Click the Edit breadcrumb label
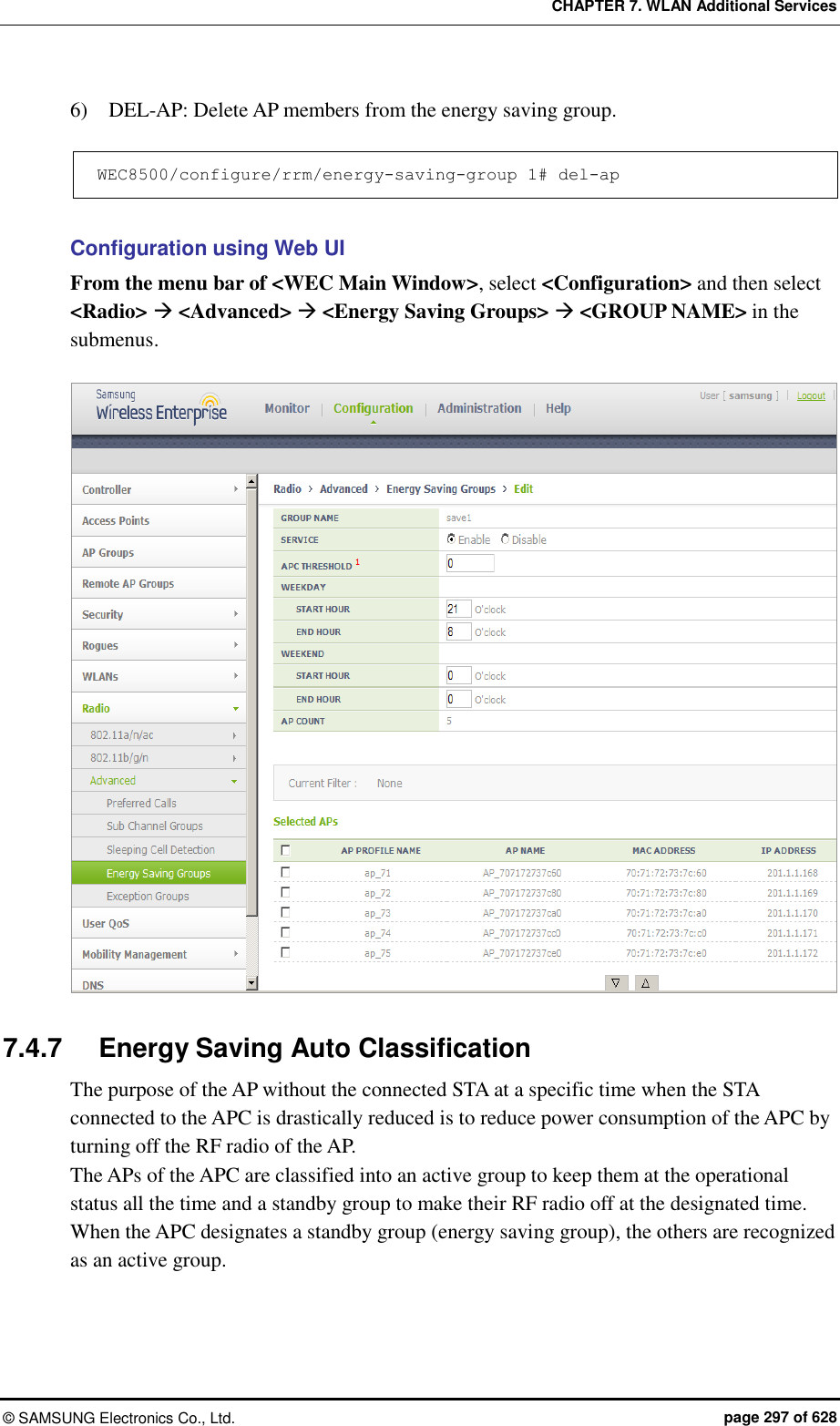This screenshot has width=840, height=1426. point(524,488)
